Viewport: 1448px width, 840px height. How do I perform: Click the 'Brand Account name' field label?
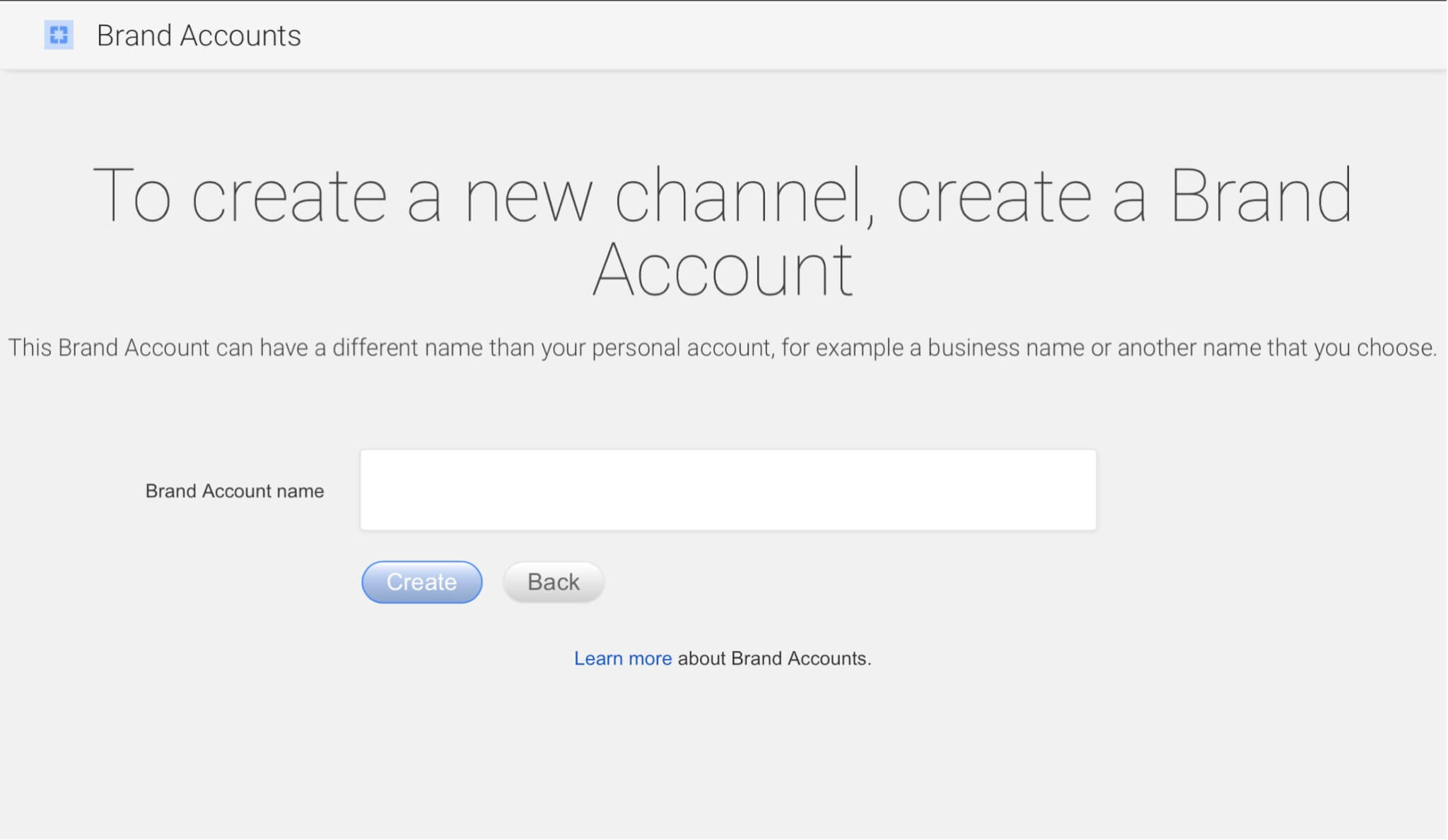coord(235,491)
